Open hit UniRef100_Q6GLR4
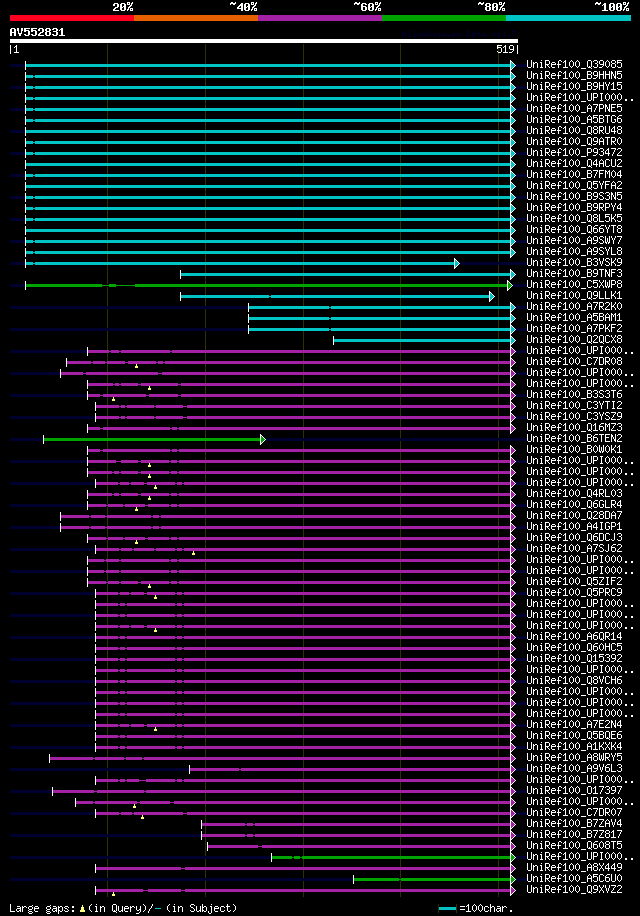 (574, 505)
